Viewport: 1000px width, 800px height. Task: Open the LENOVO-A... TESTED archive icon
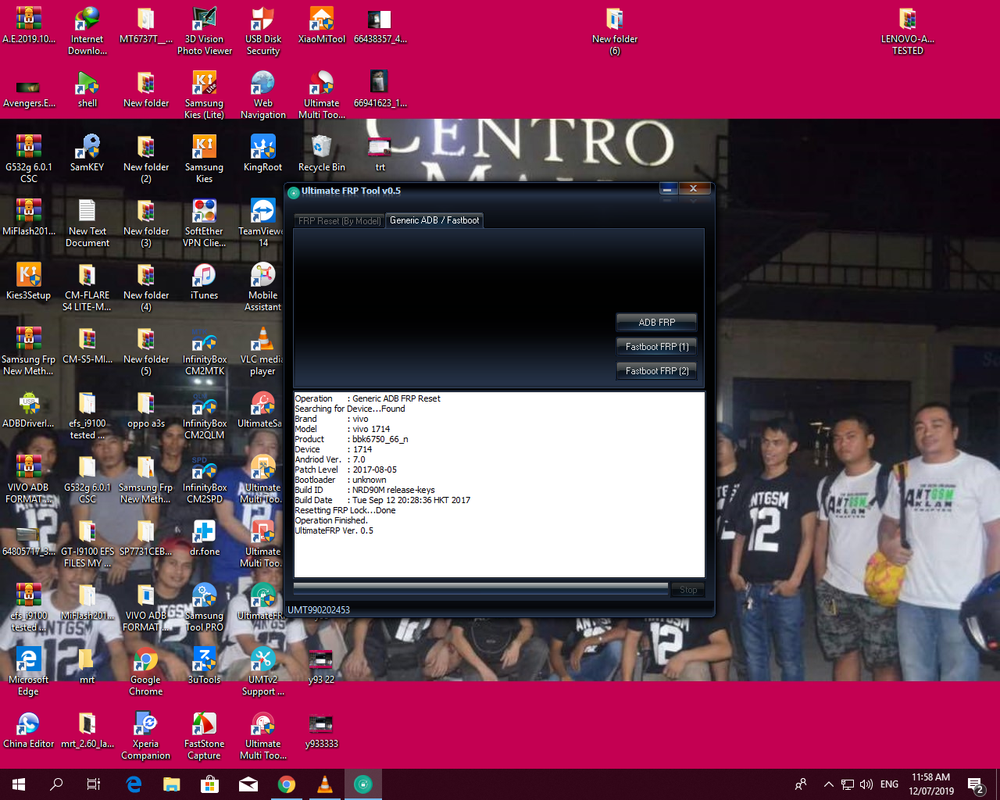click(907, 31)
